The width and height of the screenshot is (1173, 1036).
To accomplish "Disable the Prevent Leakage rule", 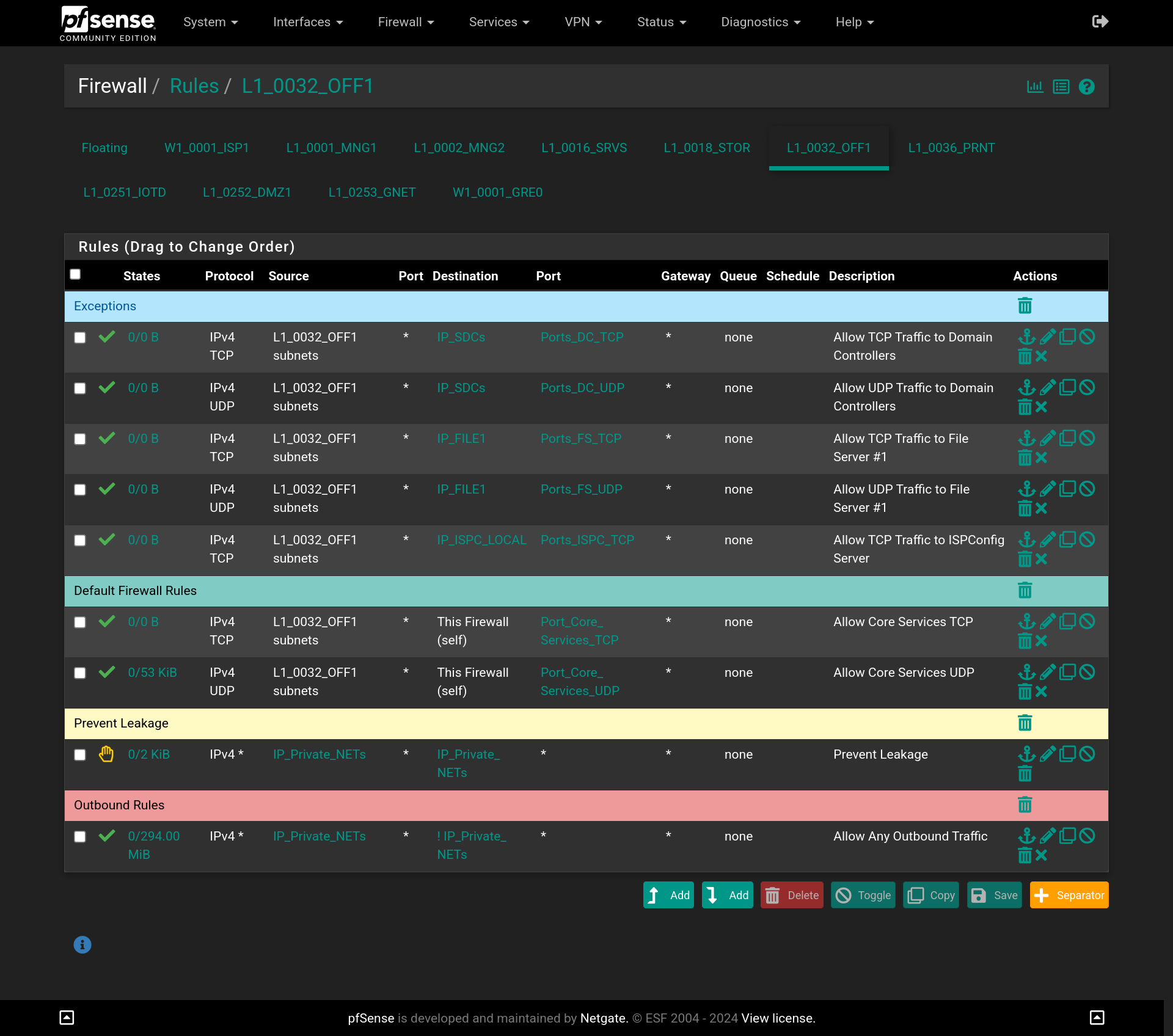I will pyautogui.click(x=1087, y=754).
